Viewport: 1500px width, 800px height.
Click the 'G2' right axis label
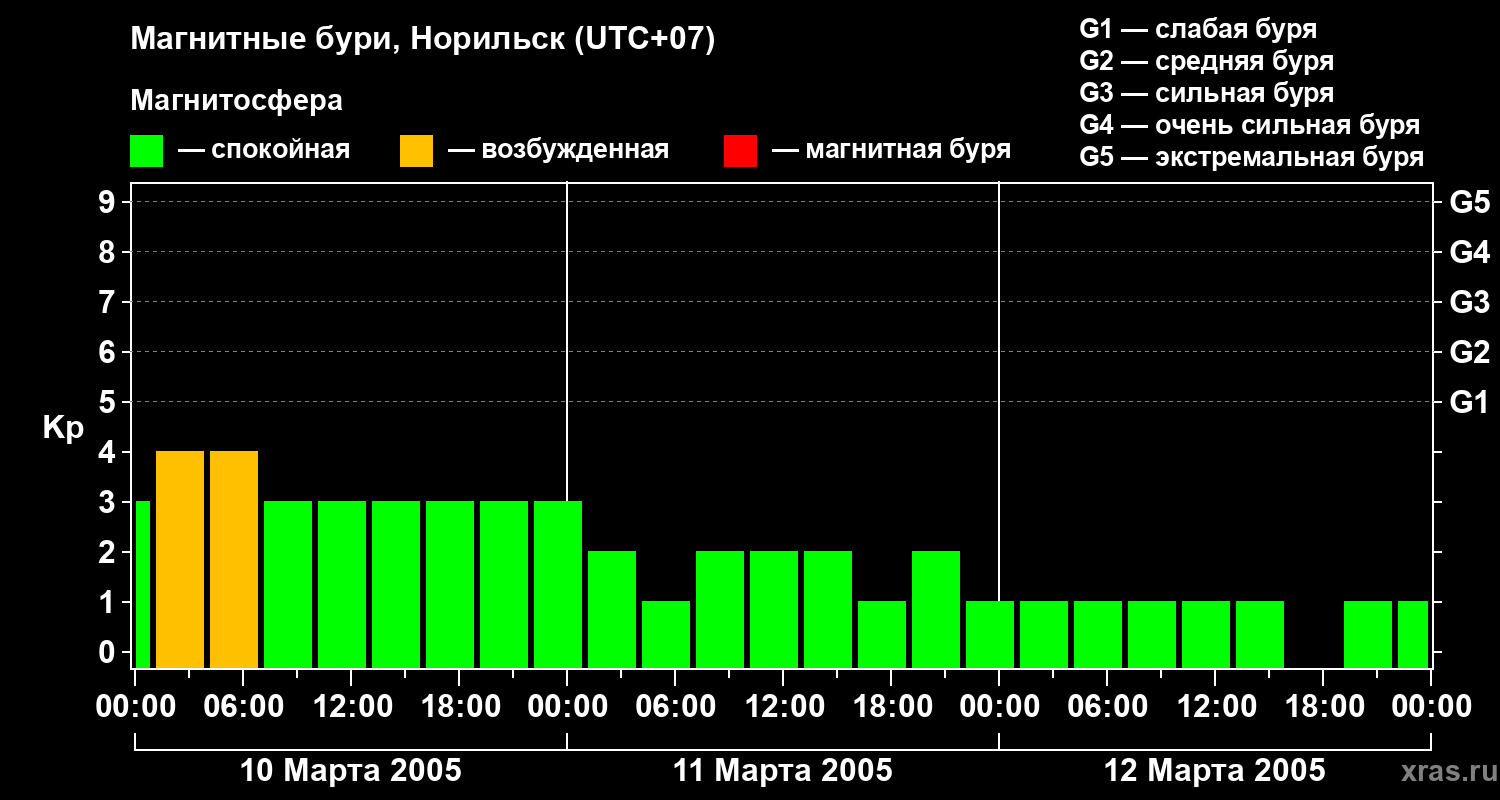(1469, 352)
